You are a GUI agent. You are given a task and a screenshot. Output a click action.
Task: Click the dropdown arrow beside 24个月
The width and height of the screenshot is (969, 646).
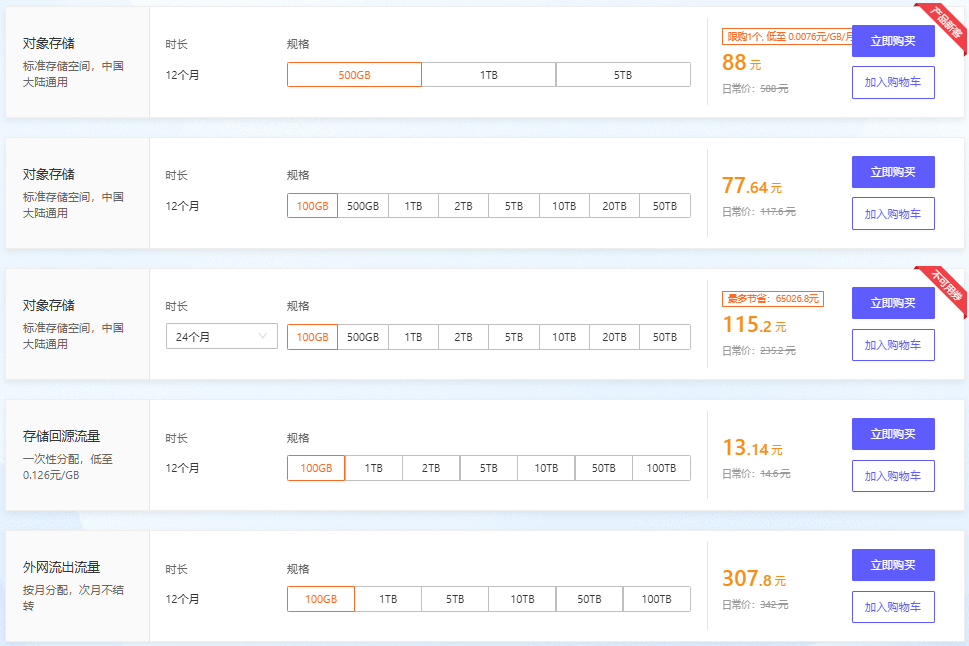265,337
